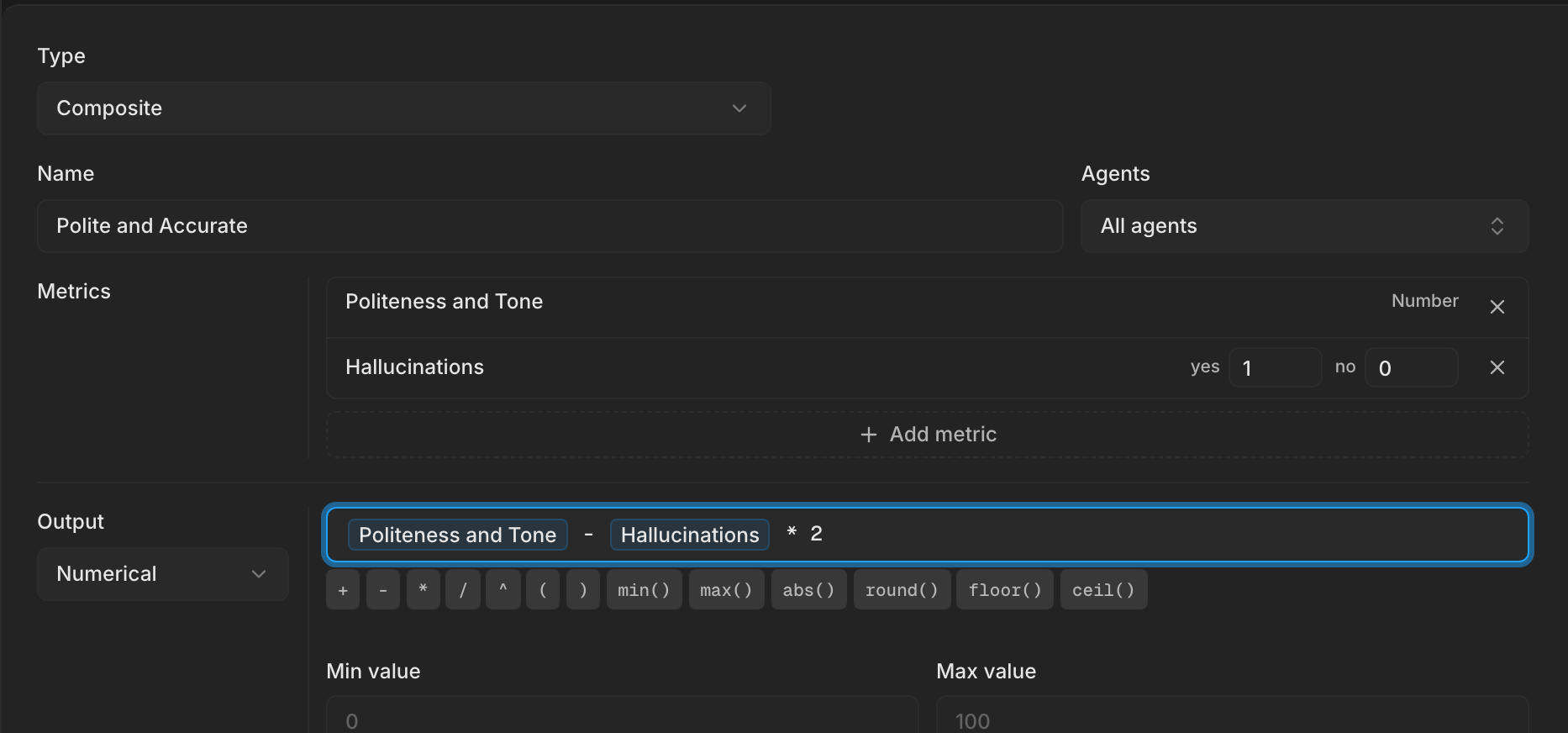
Task: Insert a closing parenthesis
Action: coord(583,589)
